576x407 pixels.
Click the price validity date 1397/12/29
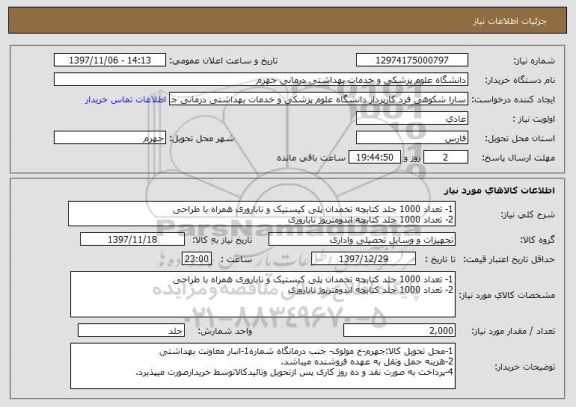coord(363,259)
